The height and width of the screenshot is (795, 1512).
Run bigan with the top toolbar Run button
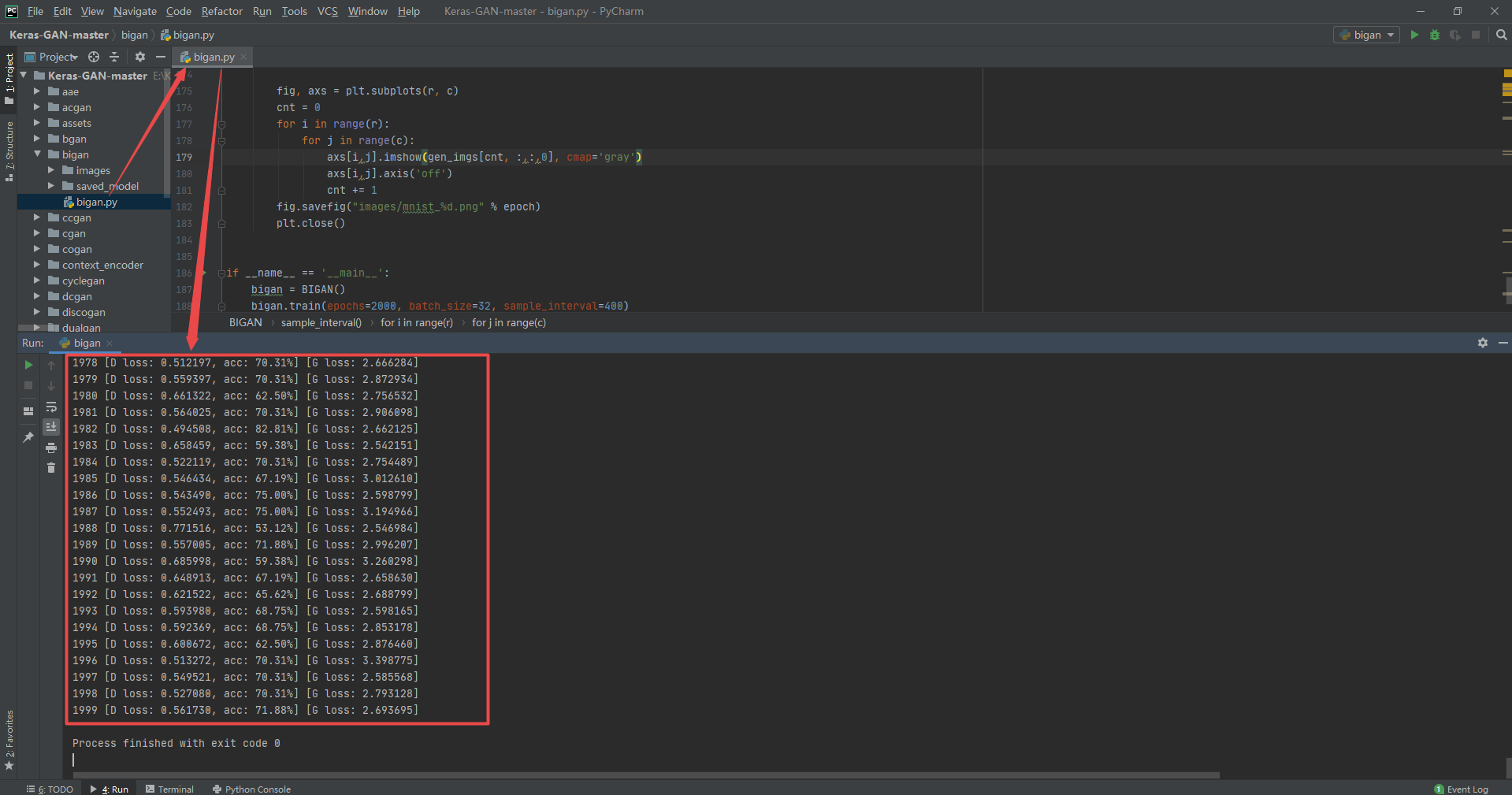coord(1414,35)
